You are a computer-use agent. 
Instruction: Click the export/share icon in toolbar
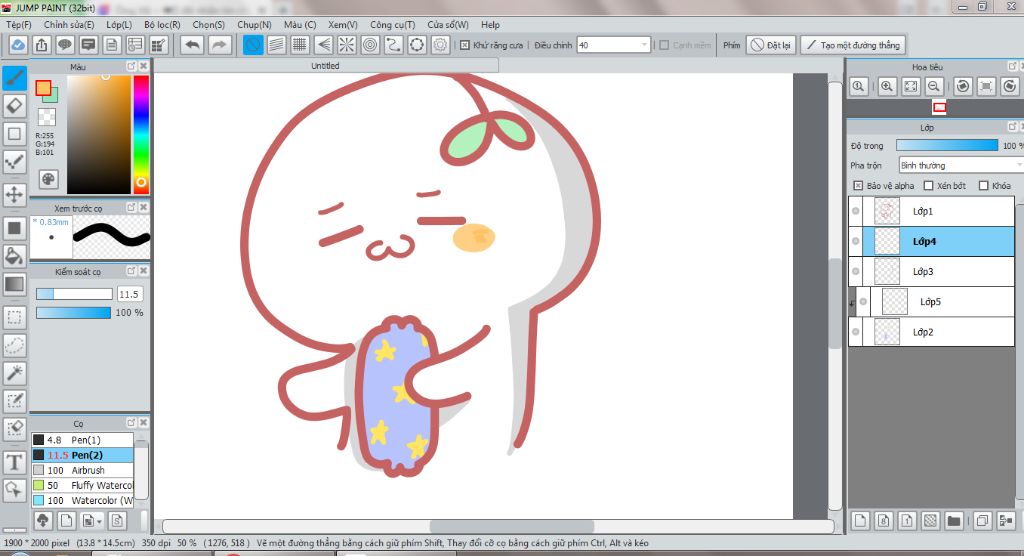pos(41,45)
